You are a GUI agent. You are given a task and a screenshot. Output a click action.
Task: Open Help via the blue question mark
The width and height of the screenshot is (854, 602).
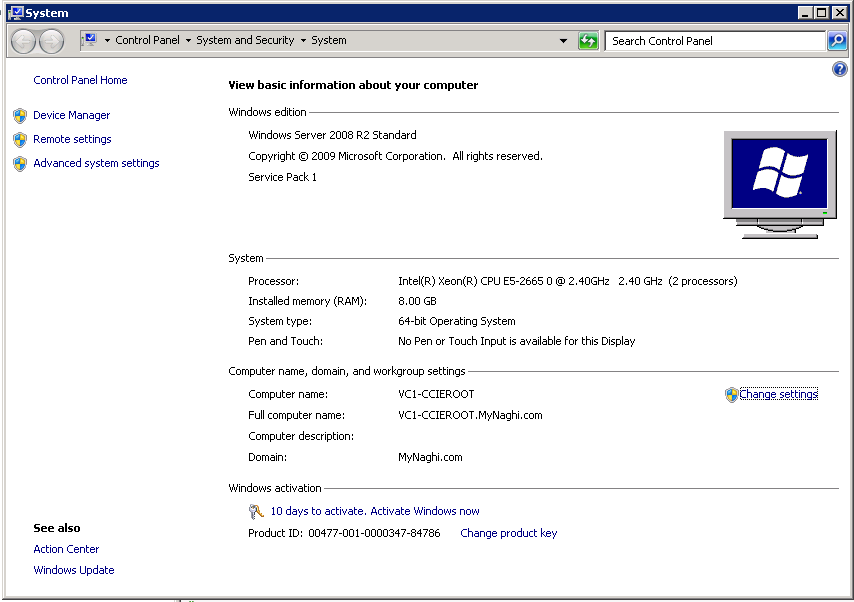click(x=840, y=69)
